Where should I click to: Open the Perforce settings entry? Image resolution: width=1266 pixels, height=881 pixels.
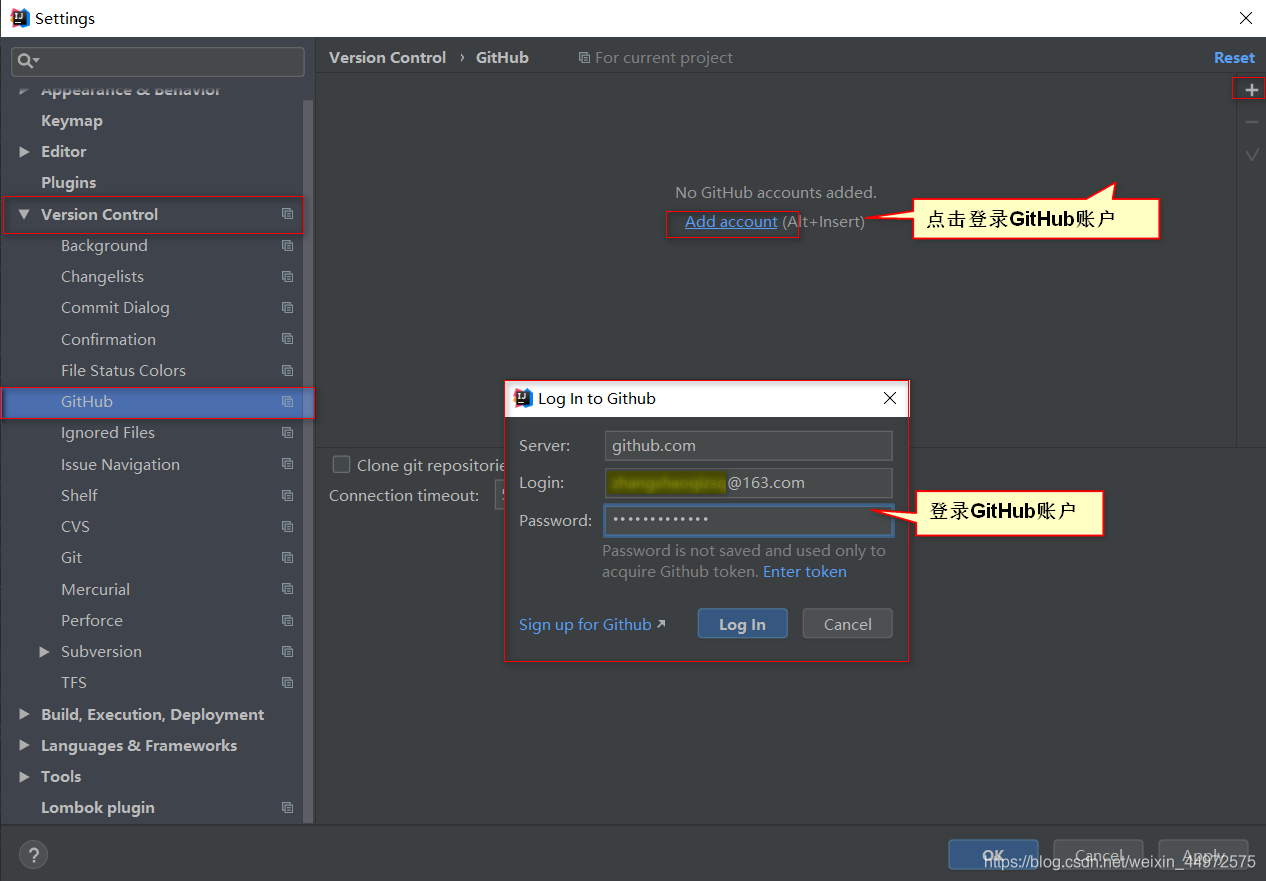tap(92, 620)
